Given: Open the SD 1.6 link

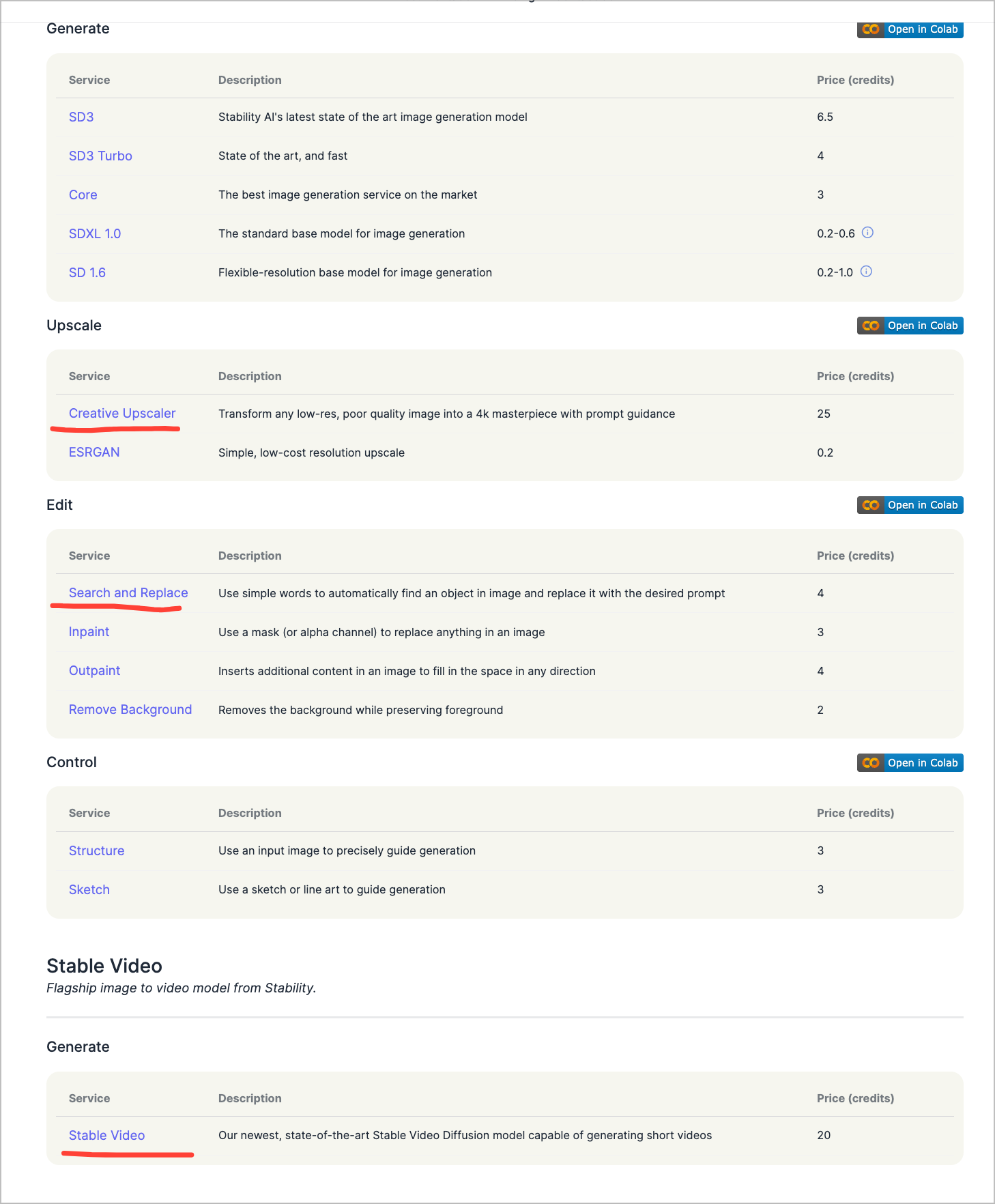Looking at the screenshot, I should pyautogui.click(x=87, y=272).
